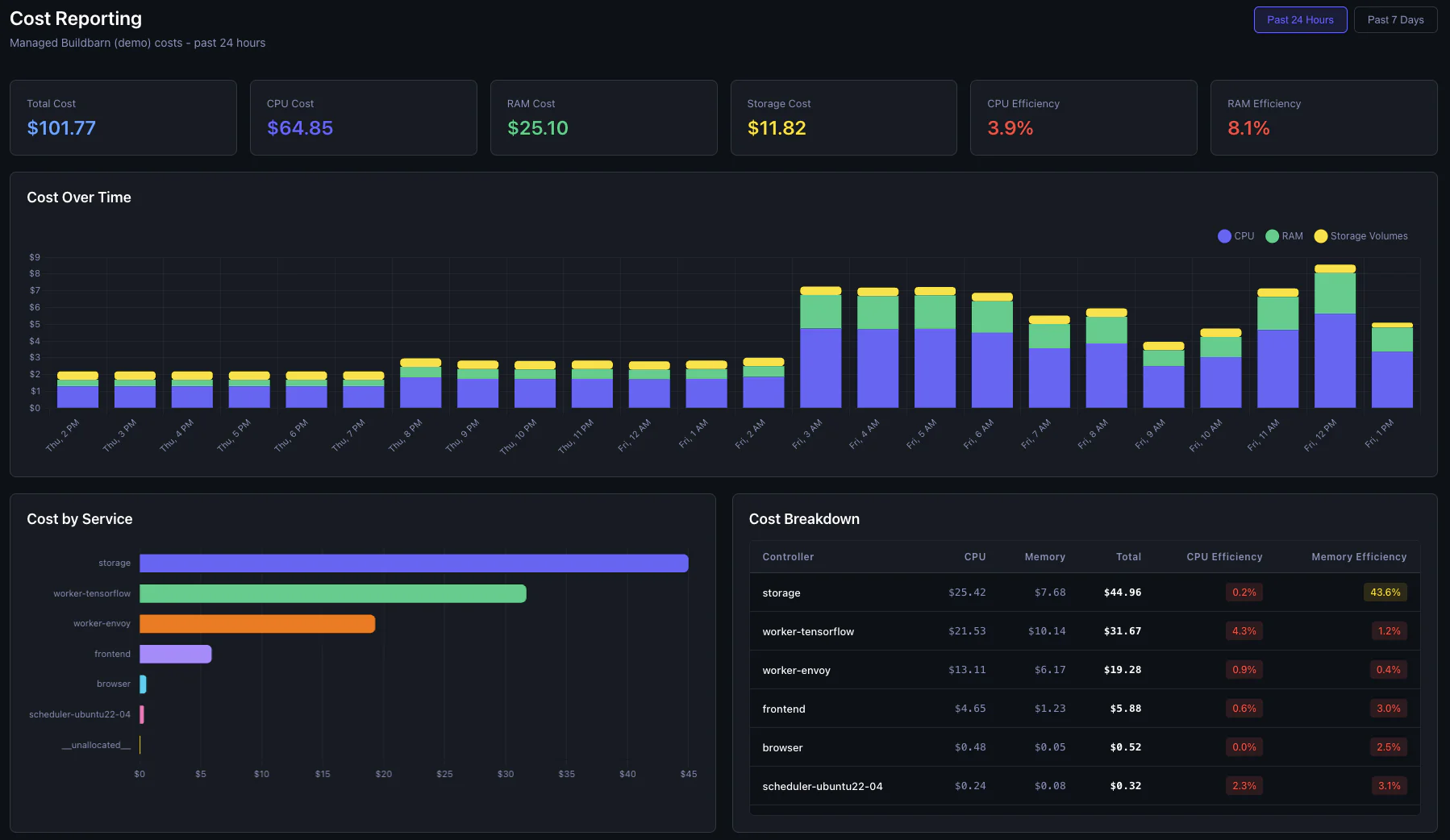Viewport: 1450px width, 840px height.
Task: Click the Fri, 1 PM cost bar
Action: pos(1392,365)
